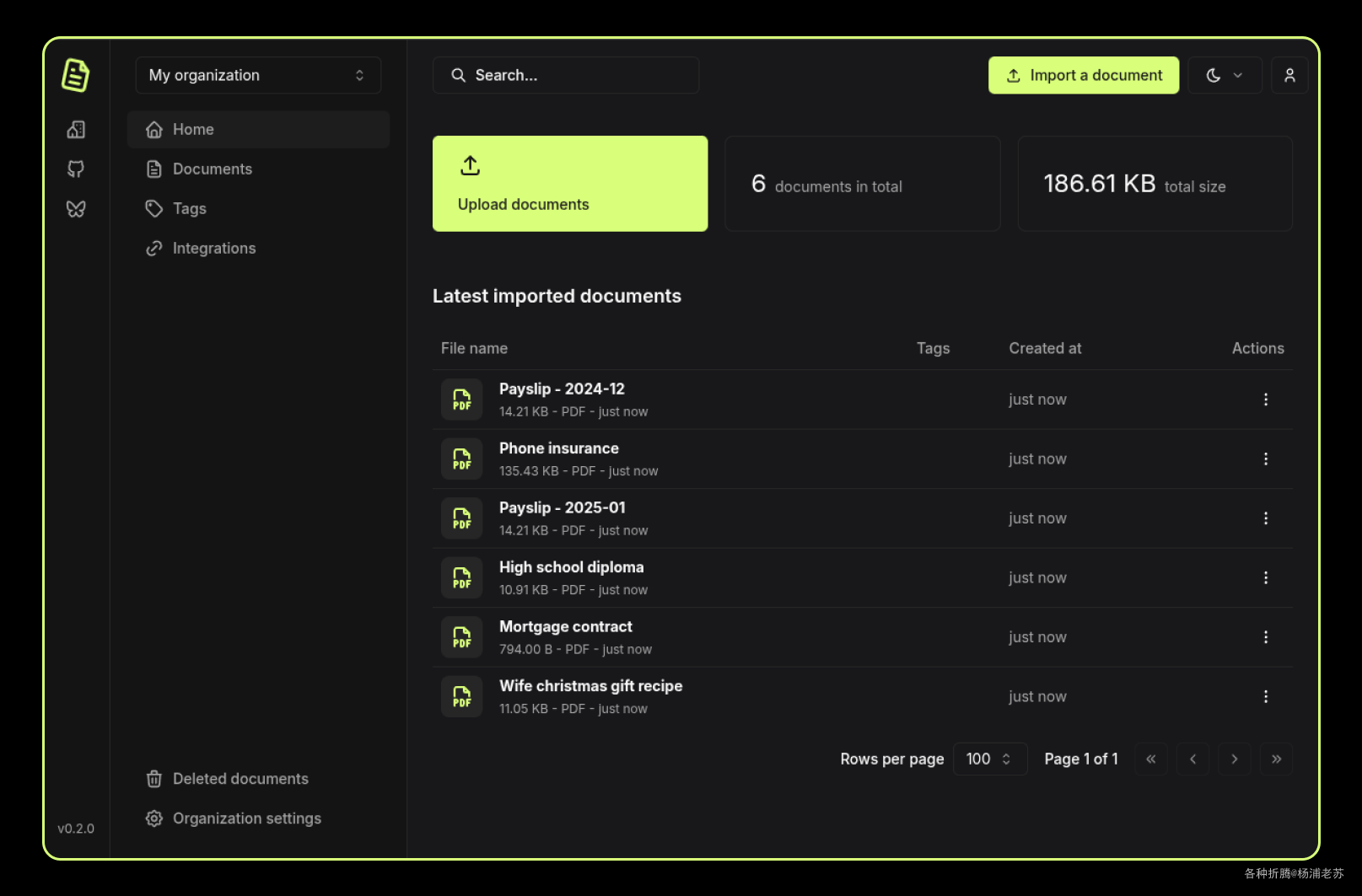This screenshot has height=896, width=1362.
Task: Open the Payslip - 2024-12 document
Action: click(x=562, y=389)
